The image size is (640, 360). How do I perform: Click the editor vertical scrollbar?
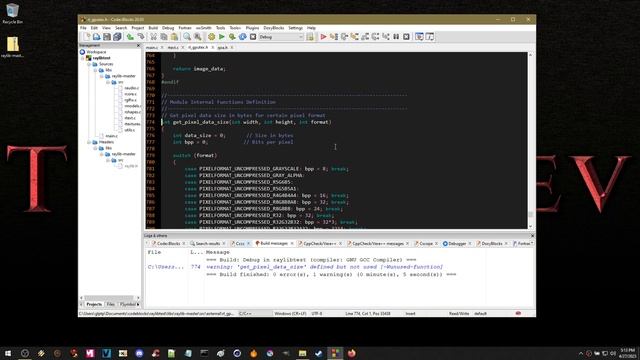click(531, 140)
